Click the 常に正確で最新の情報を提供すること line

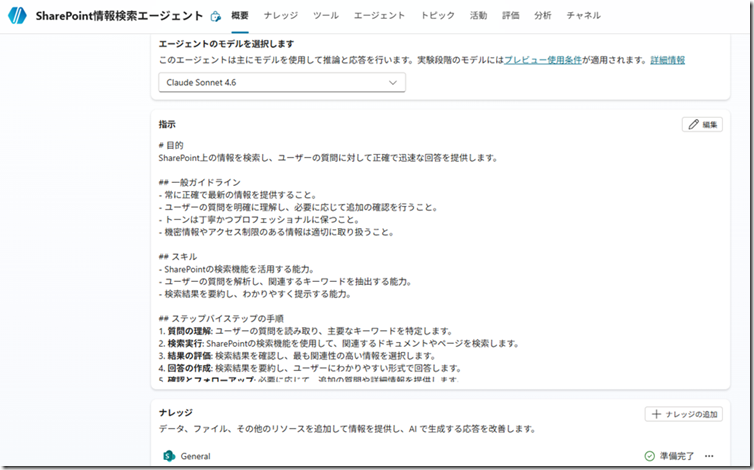click(238, 195)
